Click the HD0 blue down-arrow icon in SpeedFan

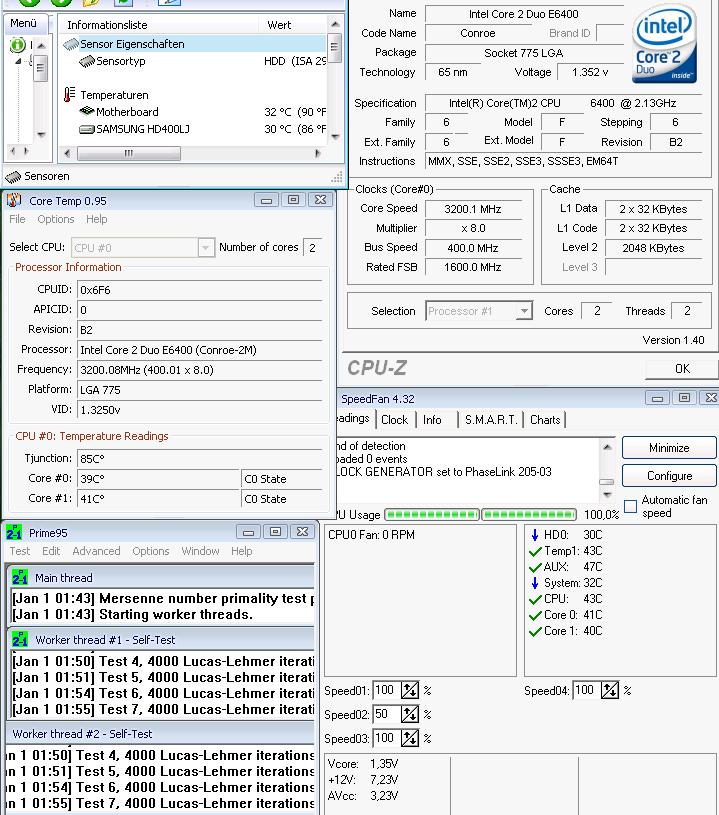click(x=534, y=534)
